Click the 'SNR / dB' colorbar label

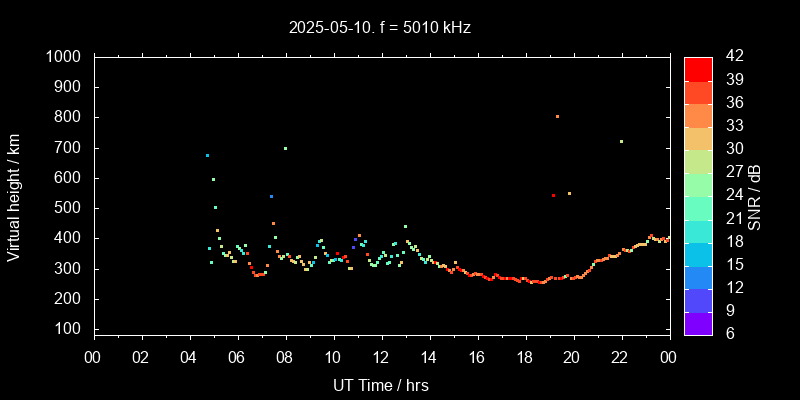[x=754, y=195]
